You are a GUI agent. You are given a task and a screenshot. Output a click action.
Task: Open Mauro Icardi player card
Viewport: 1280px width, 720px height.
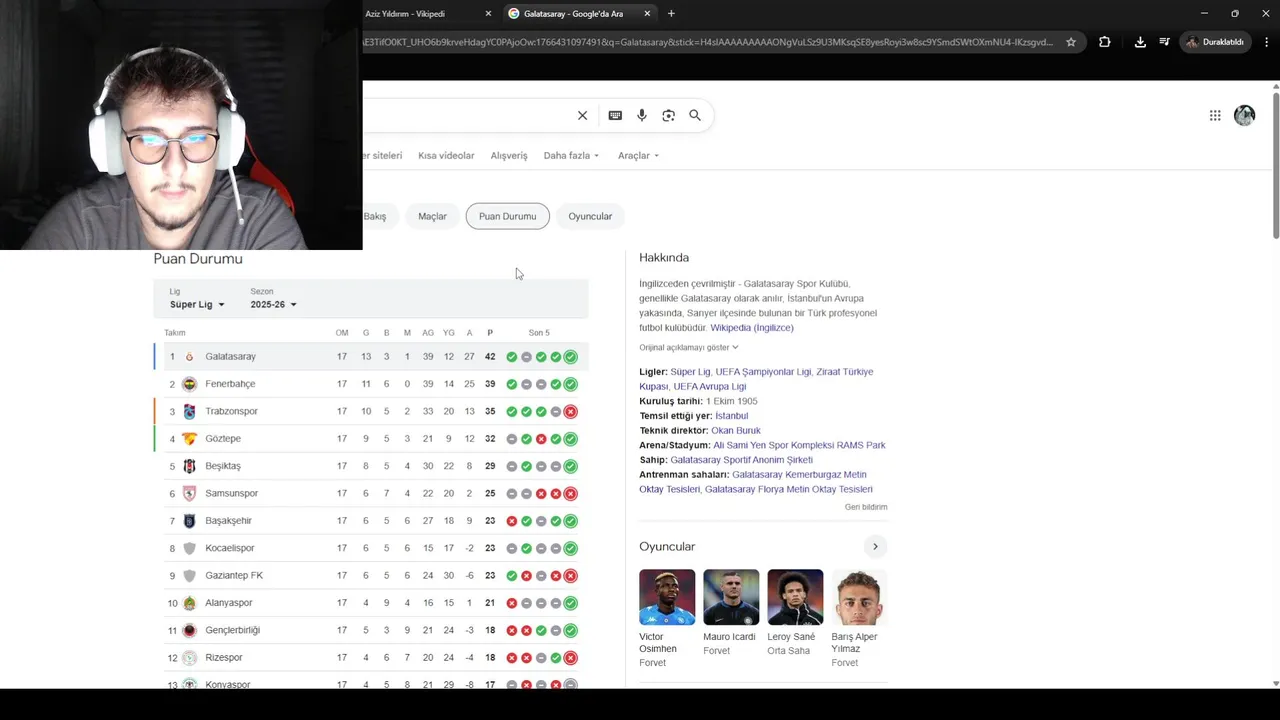click(731, 613)
